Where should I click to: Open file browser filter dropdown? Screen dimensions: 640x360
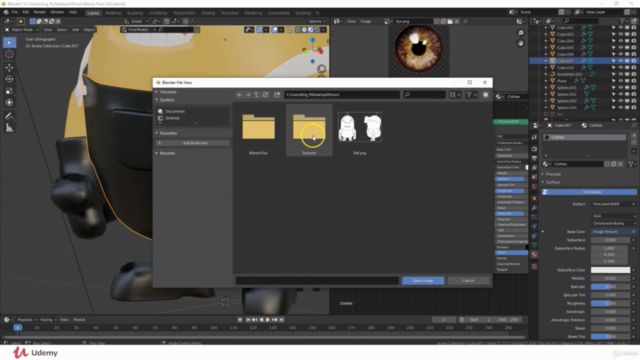(471, 95)
